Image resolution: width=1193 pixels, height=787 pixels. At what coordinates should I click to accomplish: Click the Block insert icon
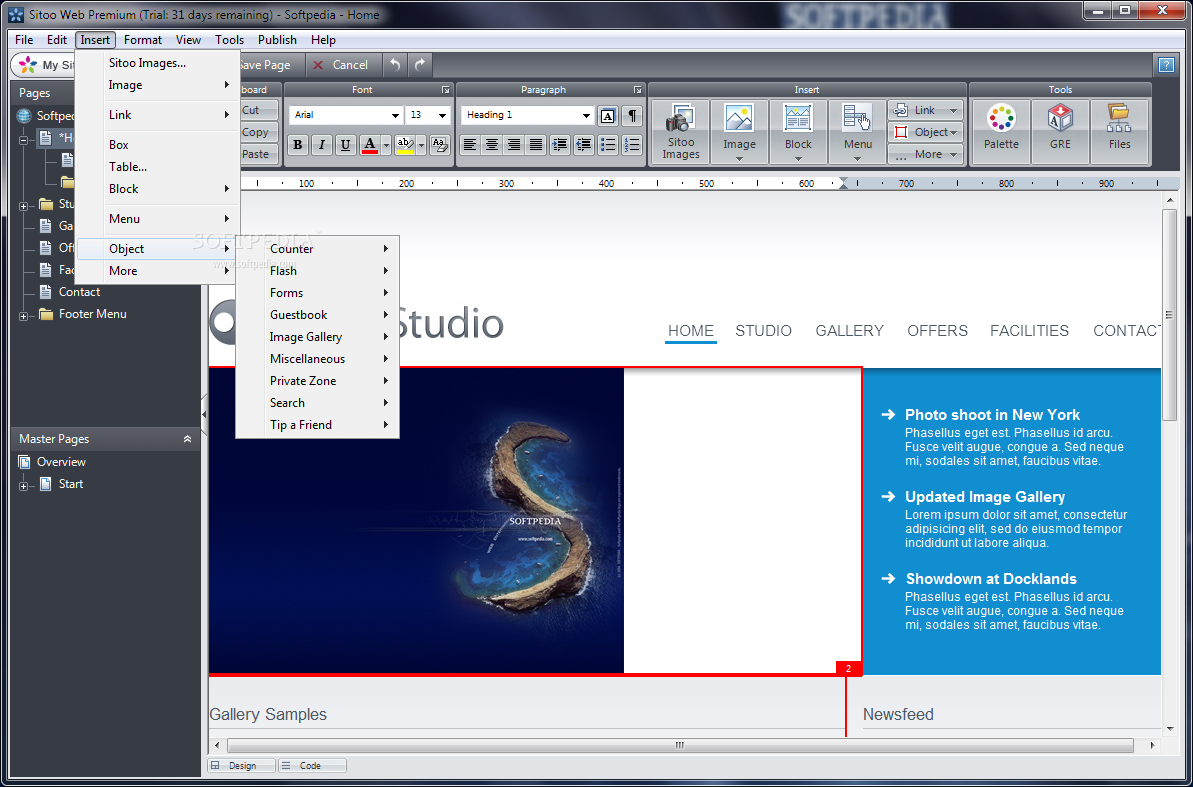tap(798, 132)
